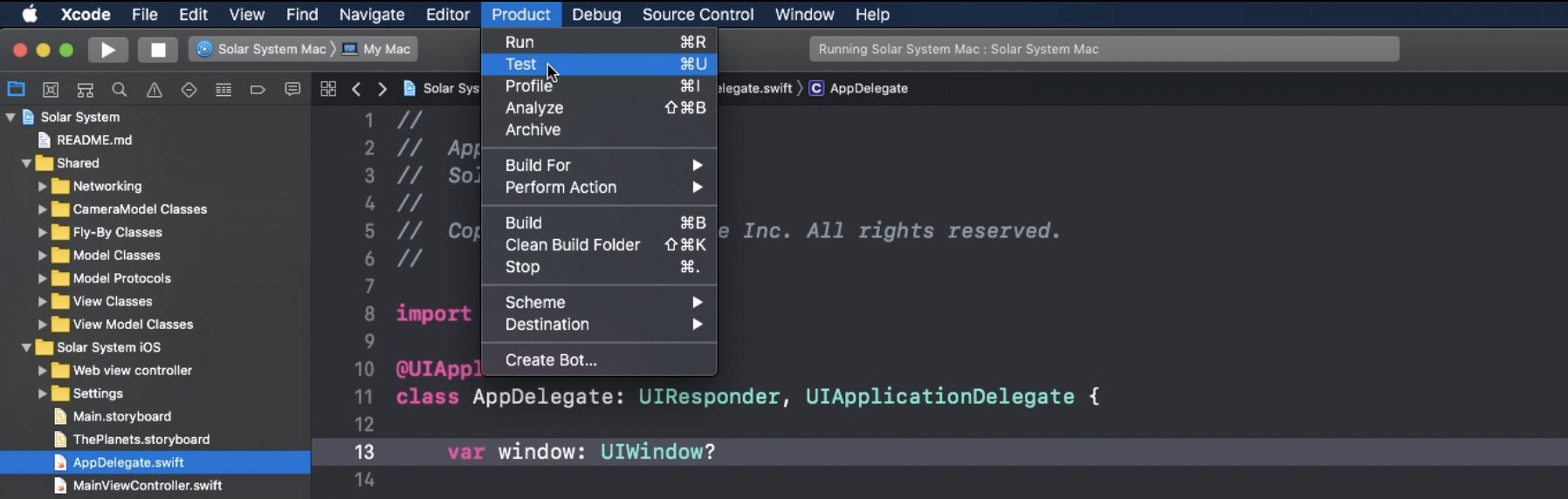The width and height of the screenshot is (1568, 499).
Task: Open the Source Control menu
Action: [698, 14]
